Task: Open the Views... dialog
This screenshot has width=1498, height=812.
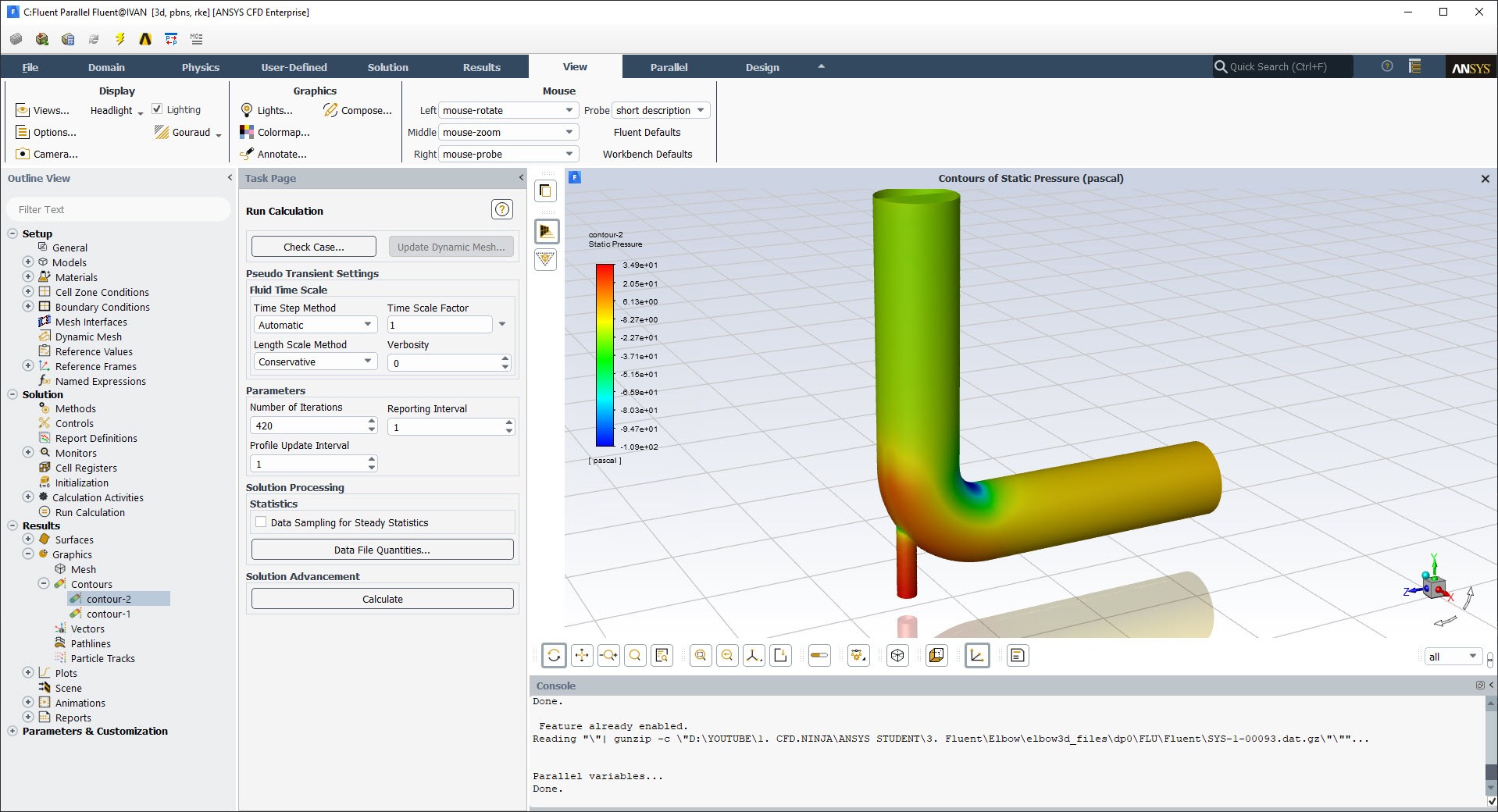Action: 43,110
